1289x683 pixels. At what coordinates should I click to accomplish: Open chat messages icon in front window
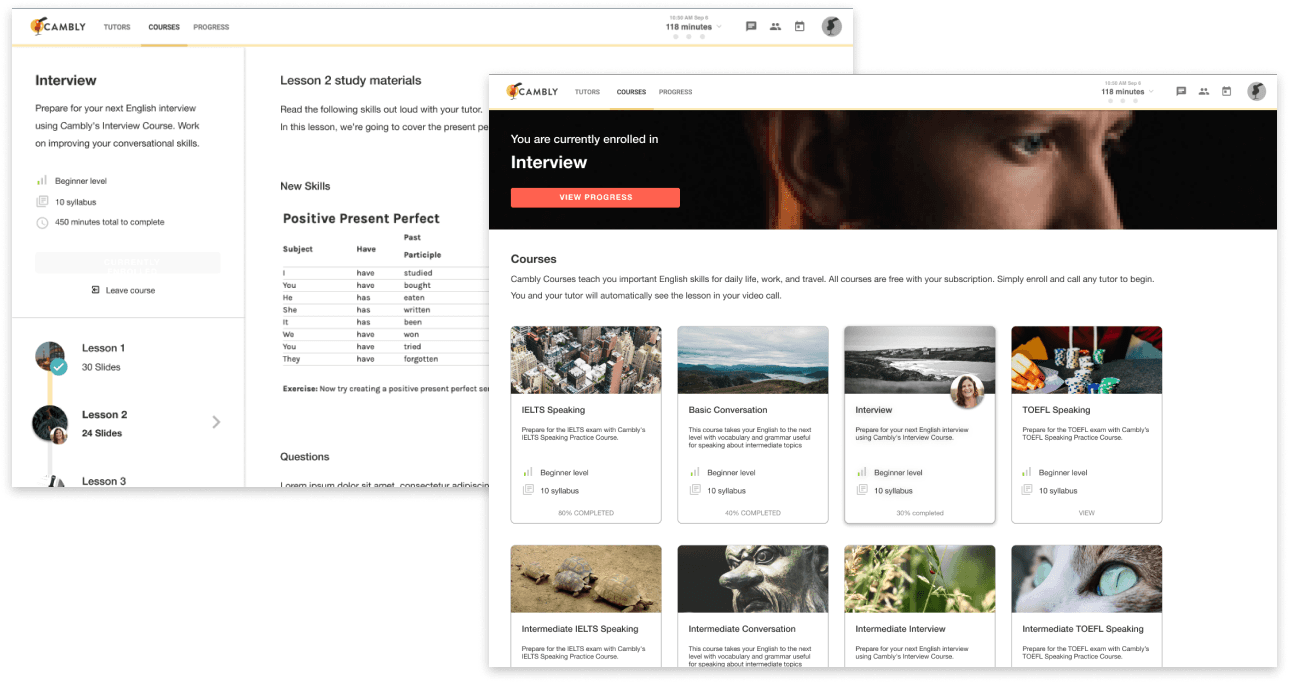click(1181, 91)
